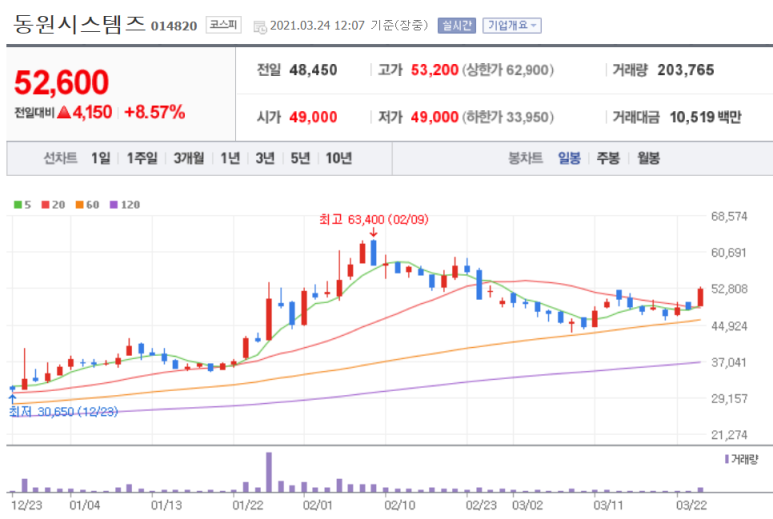Click the calendar clock icon beside date
This screenshot has height=519, width=773.
tap(260, 27)
